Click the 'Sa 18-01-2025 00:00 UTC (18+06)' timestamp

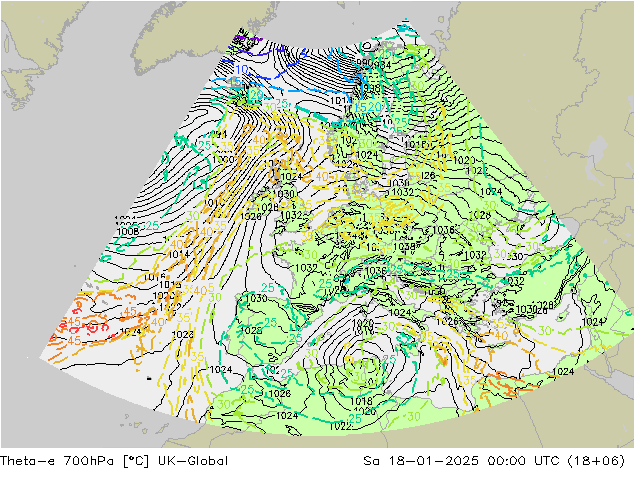494,461
